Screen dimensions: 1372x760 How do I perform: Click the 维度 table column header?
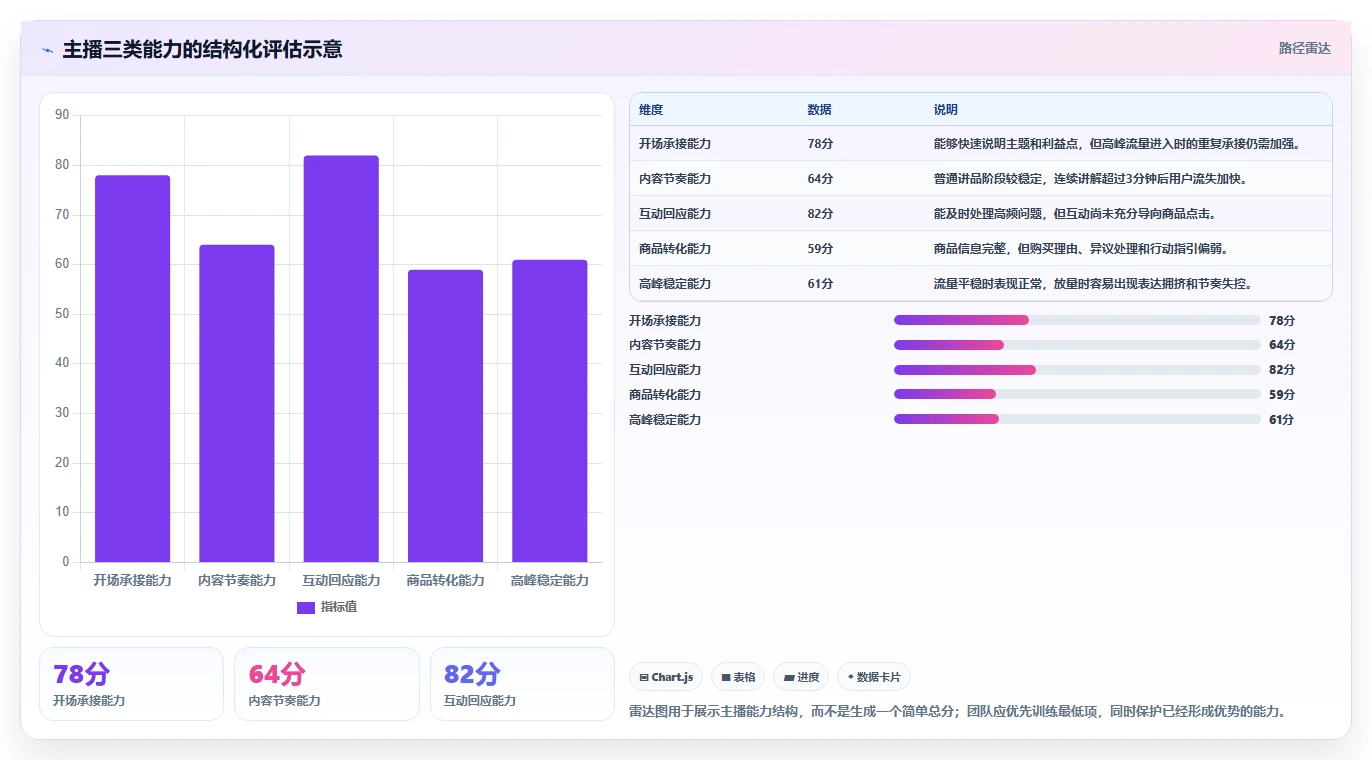(x=651, y=110)
